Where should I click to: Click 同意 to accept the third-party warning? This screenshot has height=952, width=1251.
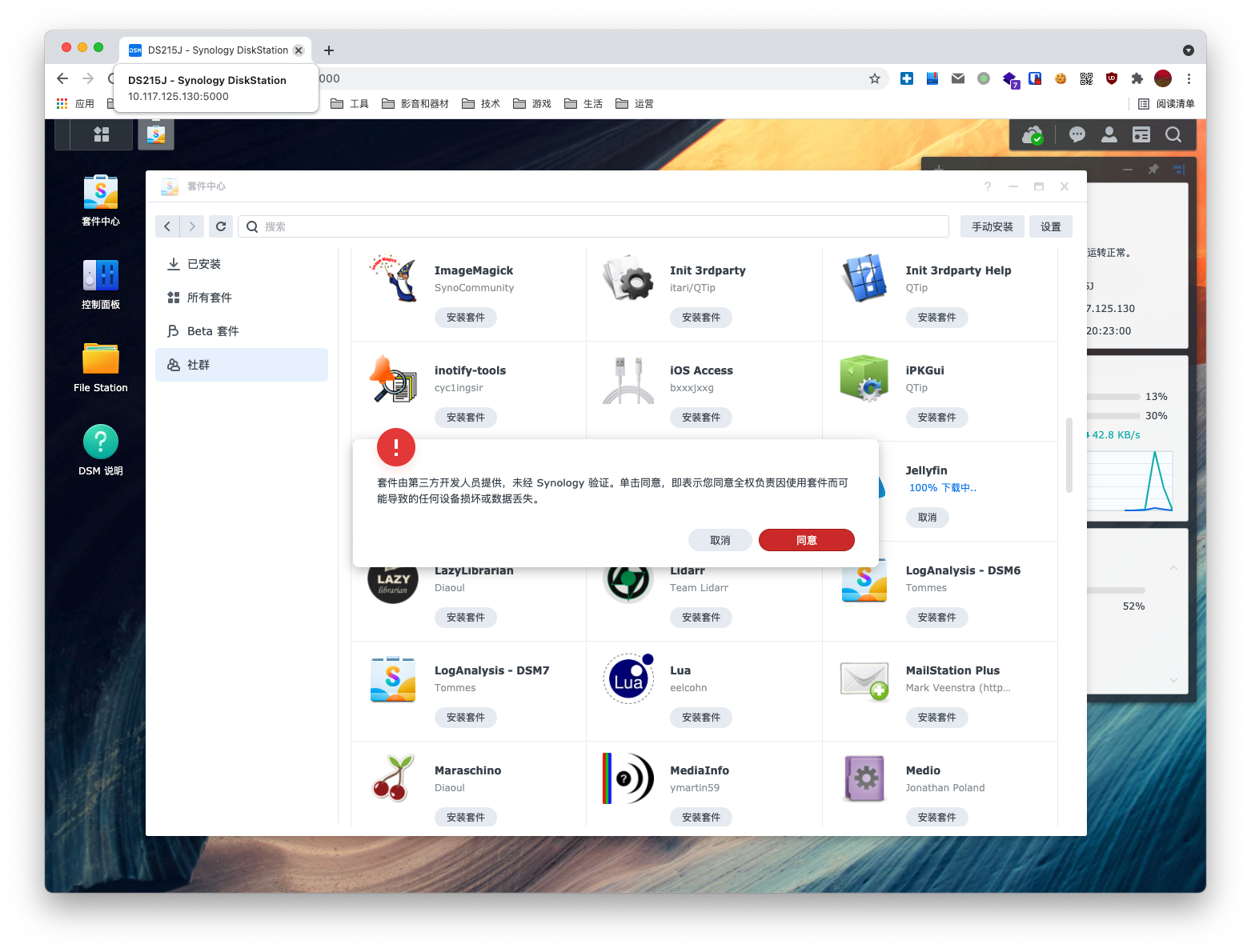click(807, 541)
